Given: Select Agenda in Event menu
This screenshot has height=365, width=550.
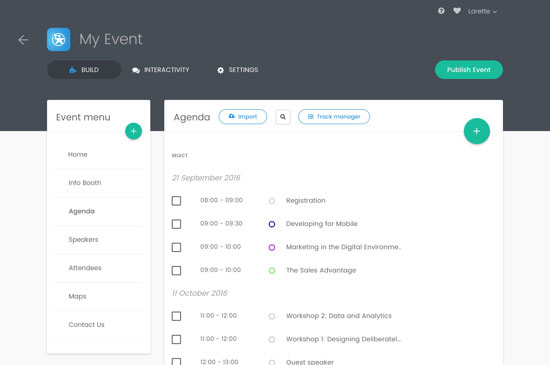Looking at the screenshot, I should pyautogui.click(x=82, y=211).
